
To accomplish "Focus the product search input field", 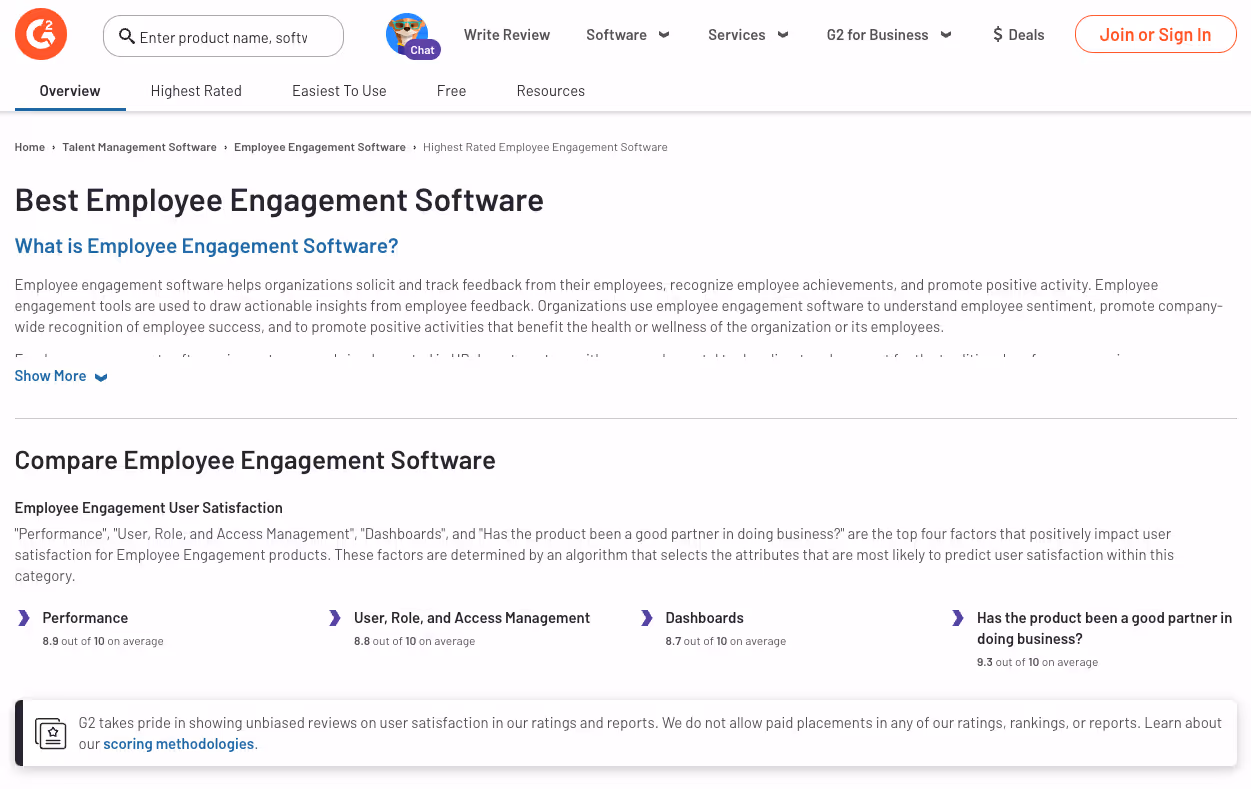I will click(x=224, y=37).
